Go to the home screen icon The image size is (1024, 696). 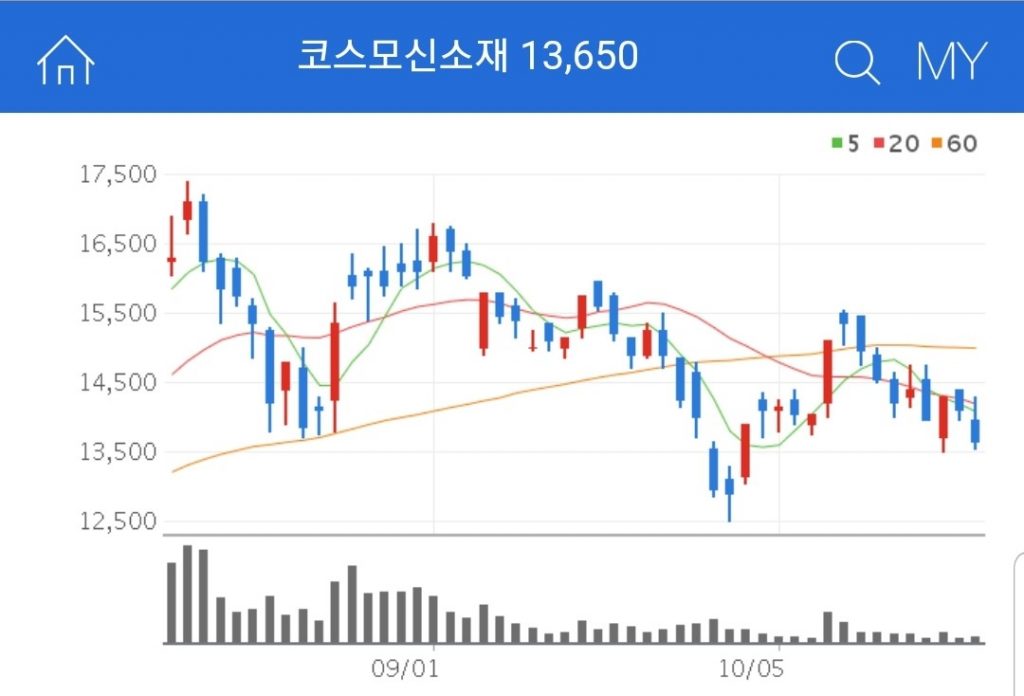click(x=65, y=60)
